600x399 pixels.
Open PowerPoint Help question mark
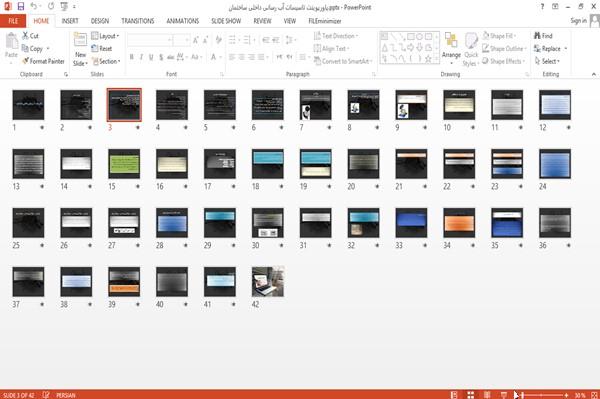pyautogui.click(x=542, y=7)
